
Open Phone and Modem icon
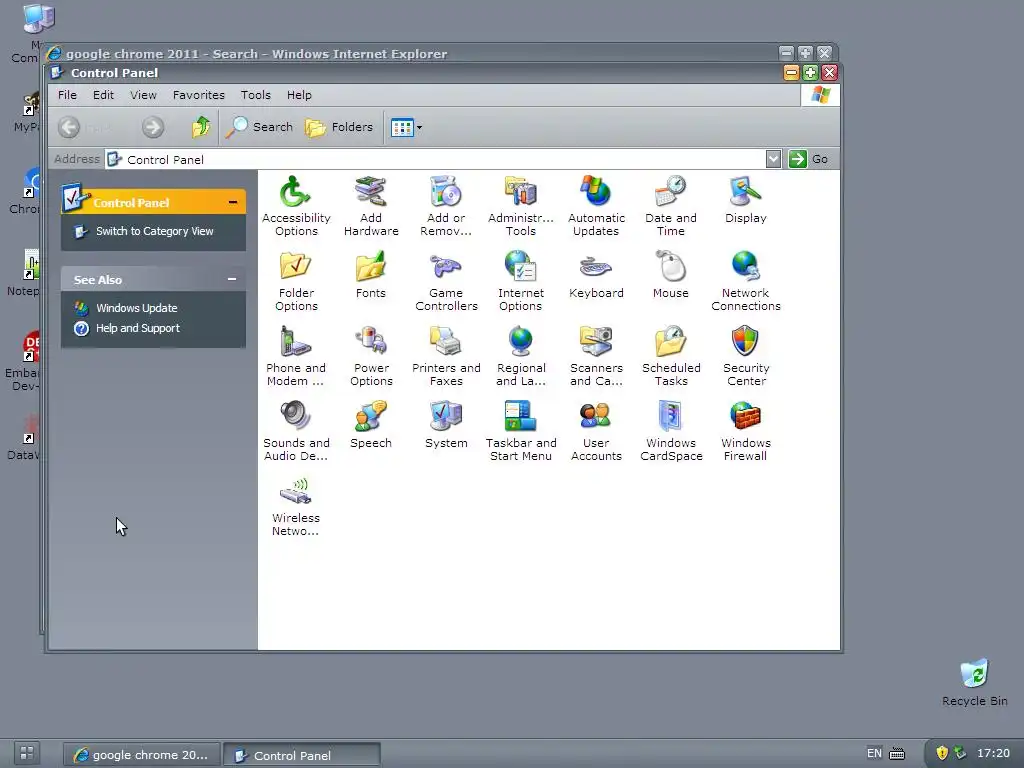pyautogui.click(x=296, y=356)
